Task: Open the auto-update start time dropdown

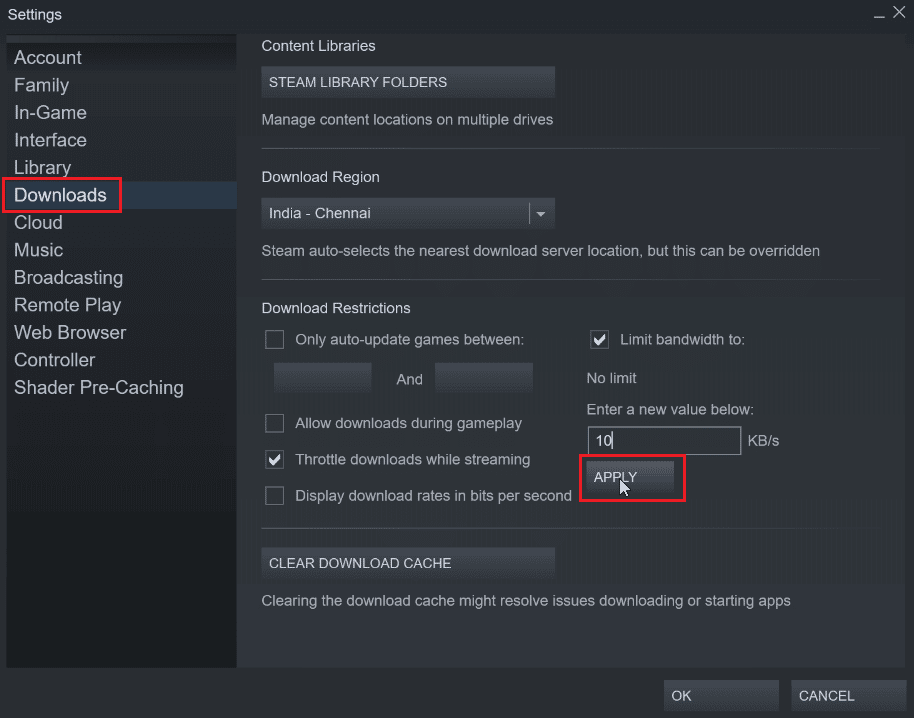Action: coord(322,378)
